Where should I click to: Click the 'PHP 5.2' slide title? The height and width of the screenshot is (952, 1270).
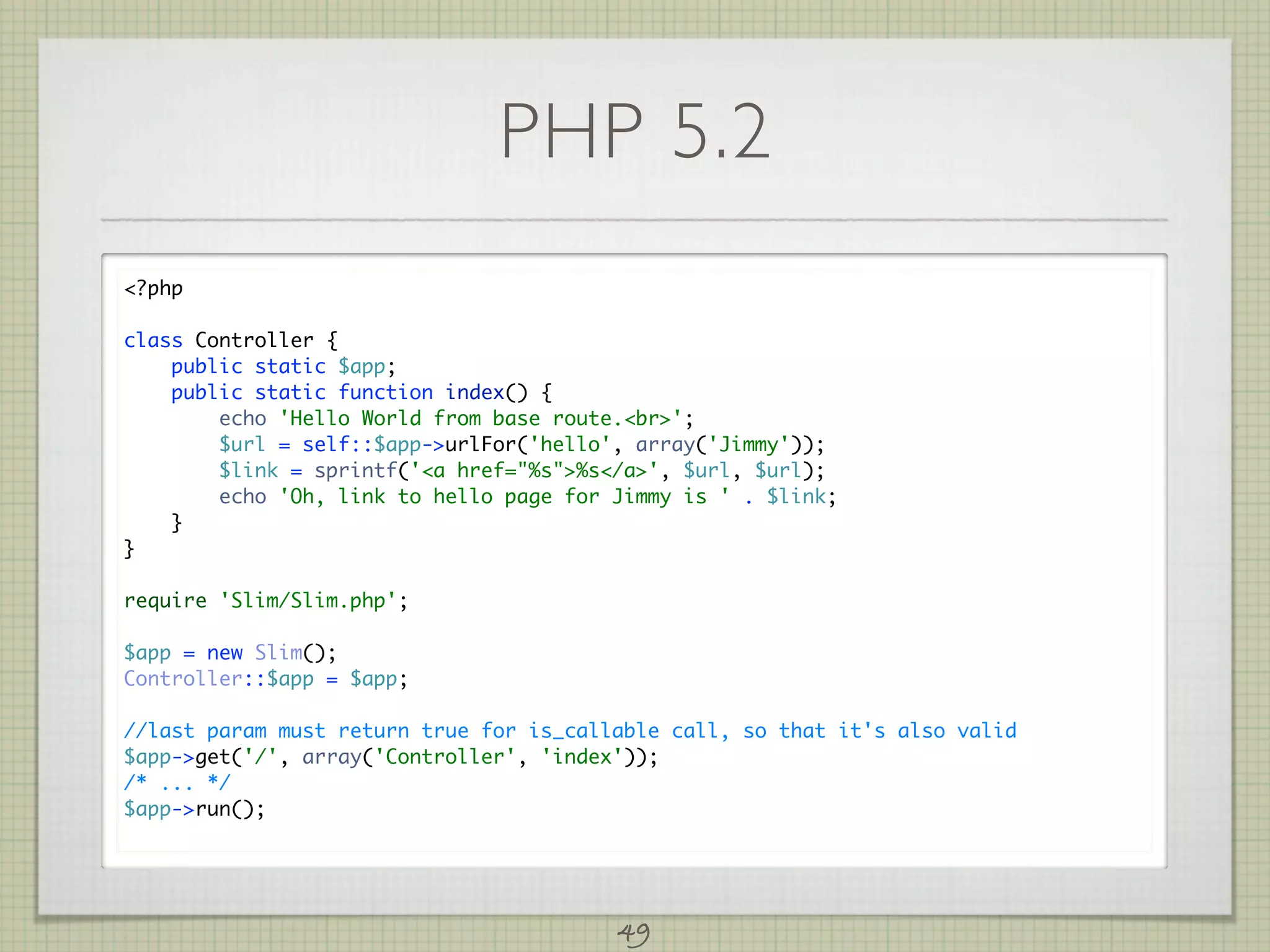[x=635, y=131]
